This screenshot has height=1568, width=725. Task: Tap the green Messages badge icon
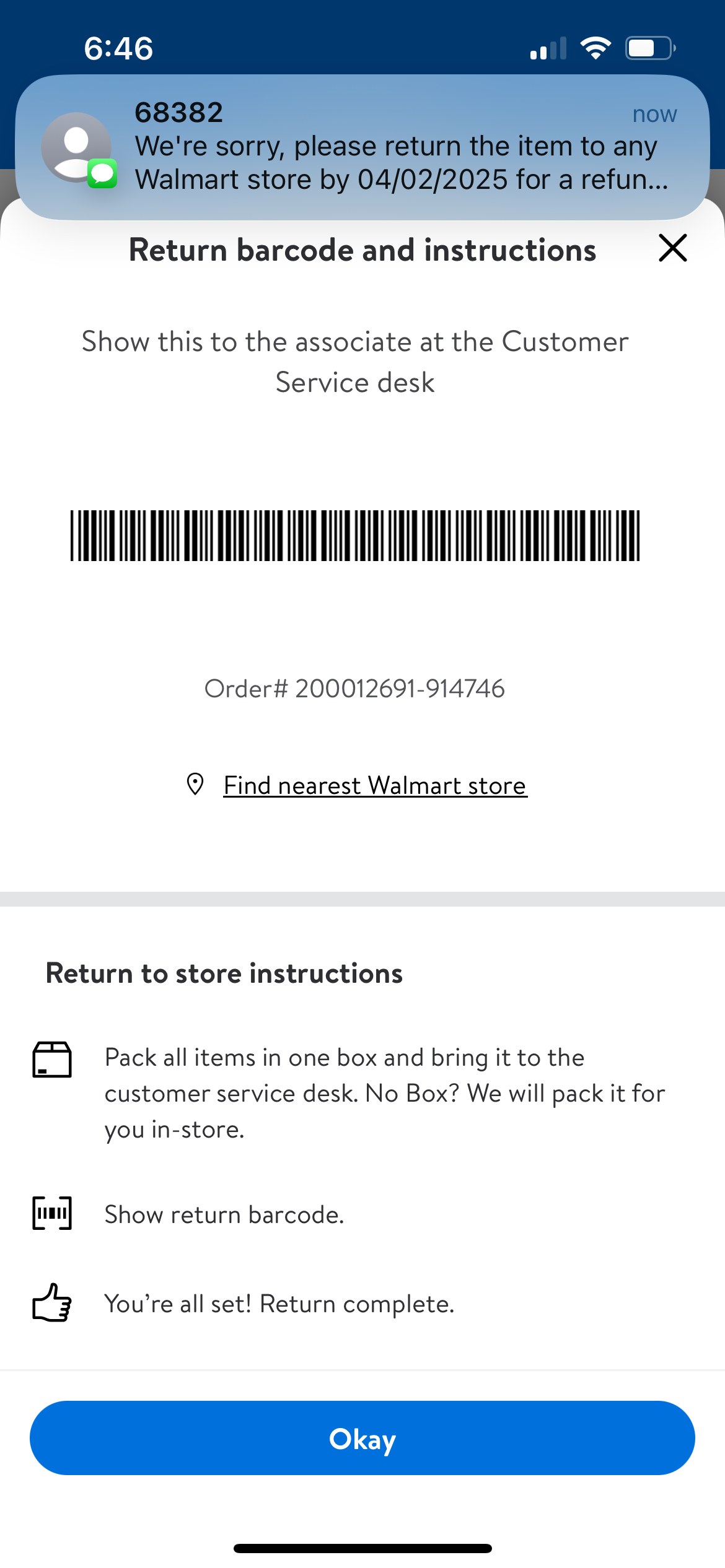pyautogui.click(x=102, y=173)
